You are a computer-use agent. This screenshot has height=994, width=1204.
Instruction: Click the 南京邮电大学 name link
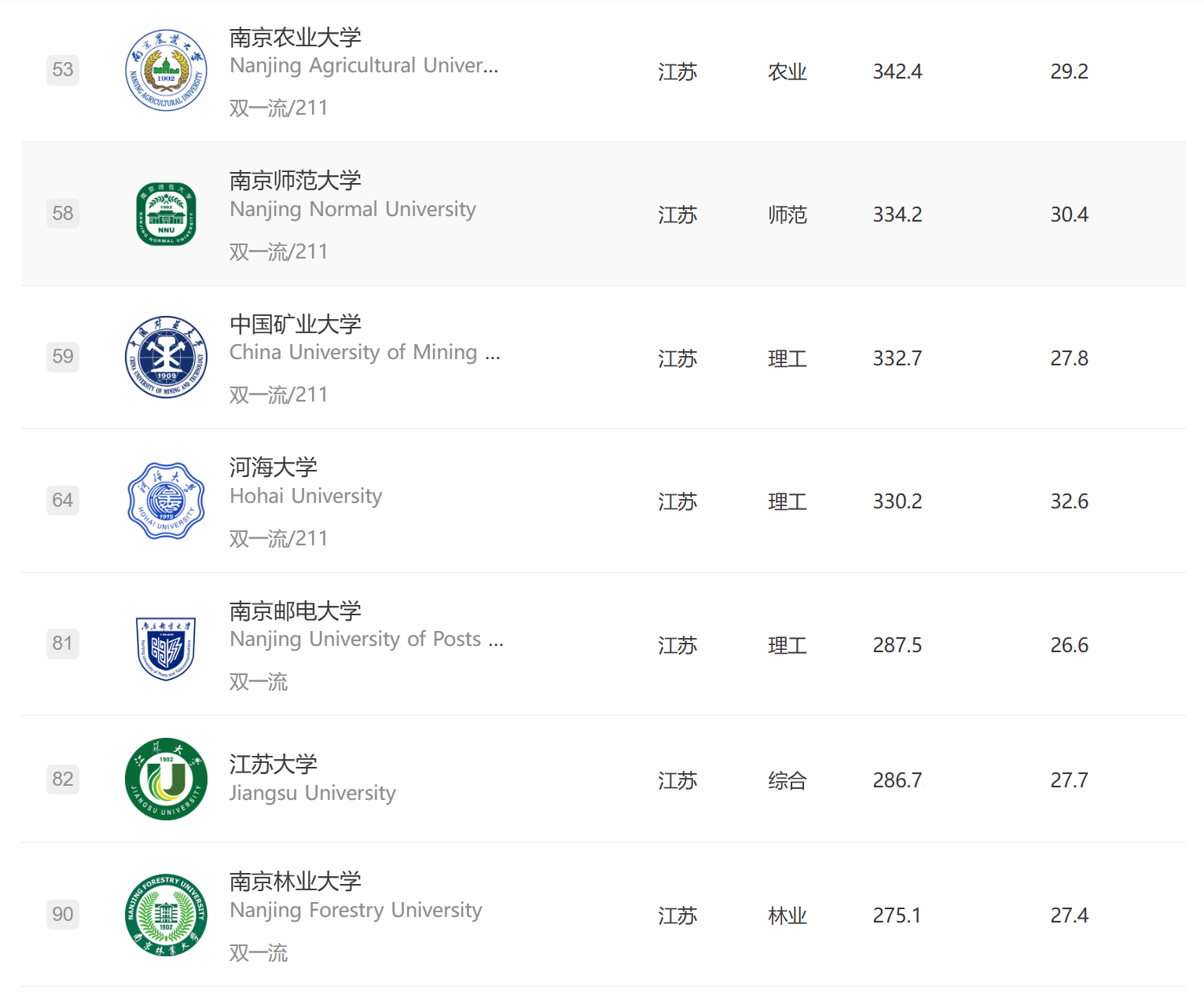(x=295, y=611)
